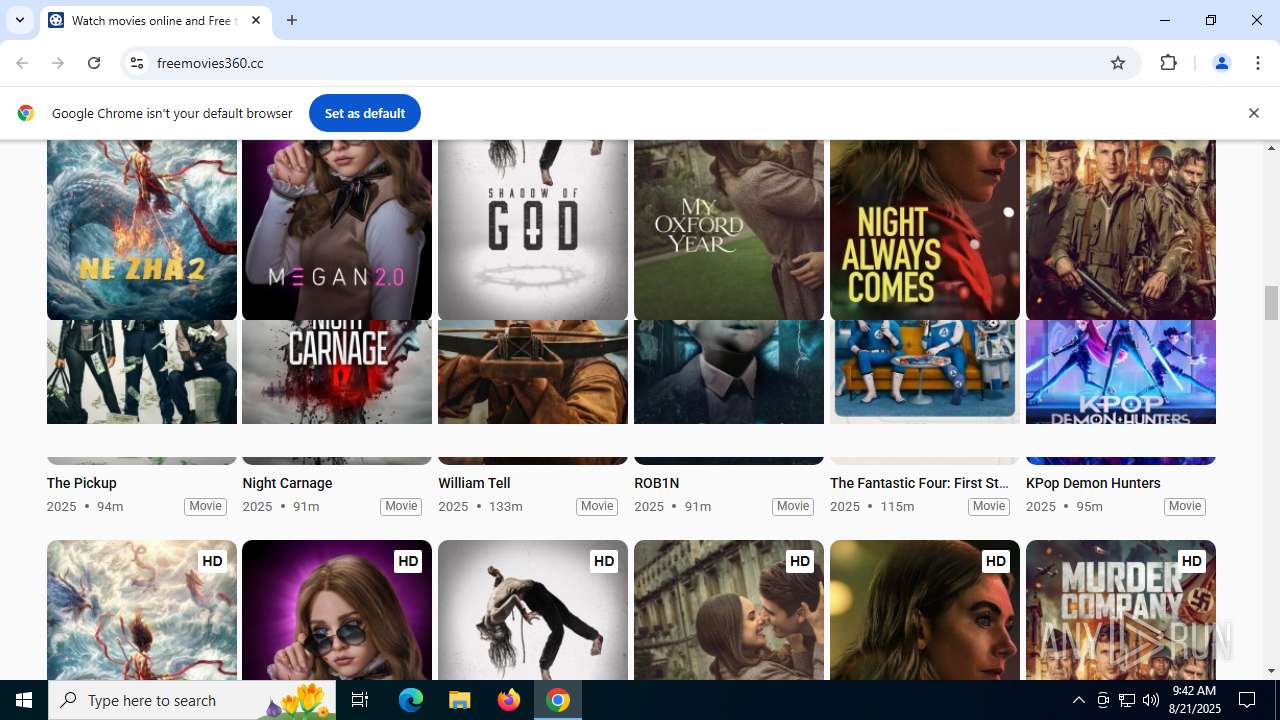The width and height of the screenshot is (1280, 720).
Task: Open the Shadow of God poster
Action: tap(533, 230)
